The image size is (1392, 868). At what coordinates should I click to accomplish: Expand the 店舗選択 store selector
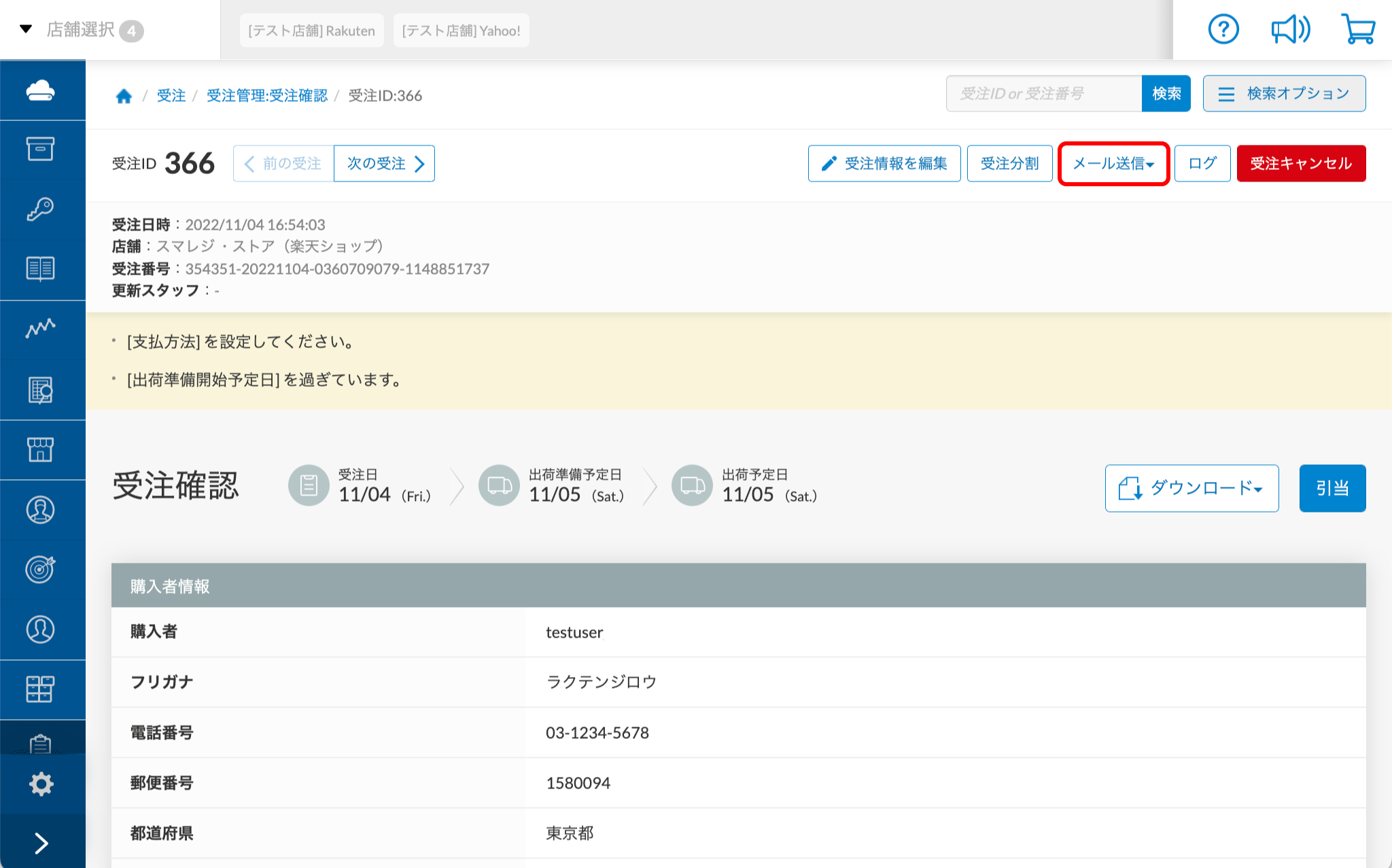(82, 30)
